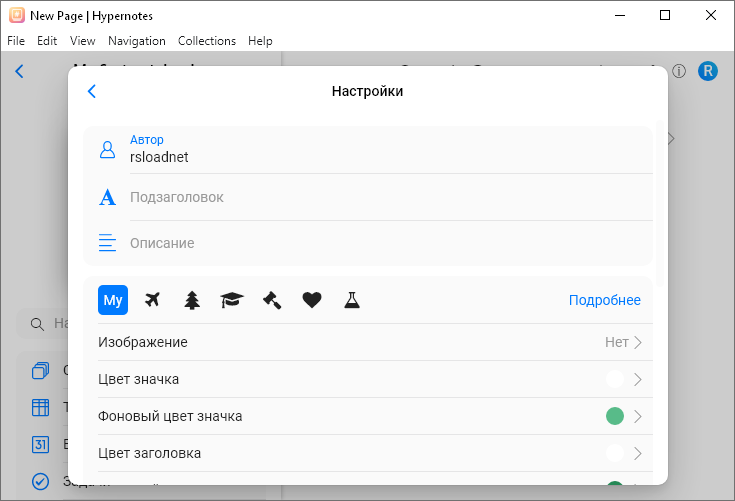Screen dimensions: 735x501
Task: Choose the gavel hammer icon
Action: tap(272, 300)
